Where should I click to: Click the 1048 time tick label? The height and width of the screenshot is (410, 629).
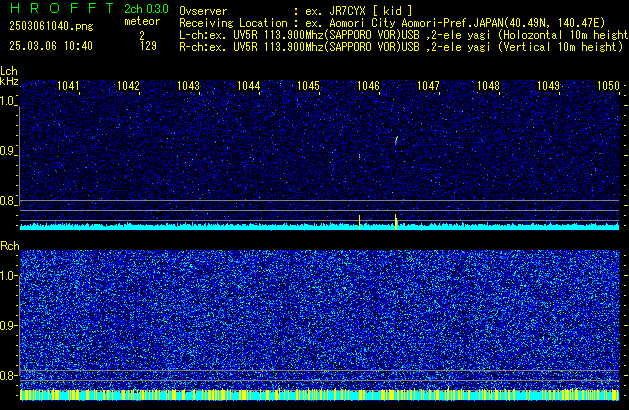click(488, 86)
